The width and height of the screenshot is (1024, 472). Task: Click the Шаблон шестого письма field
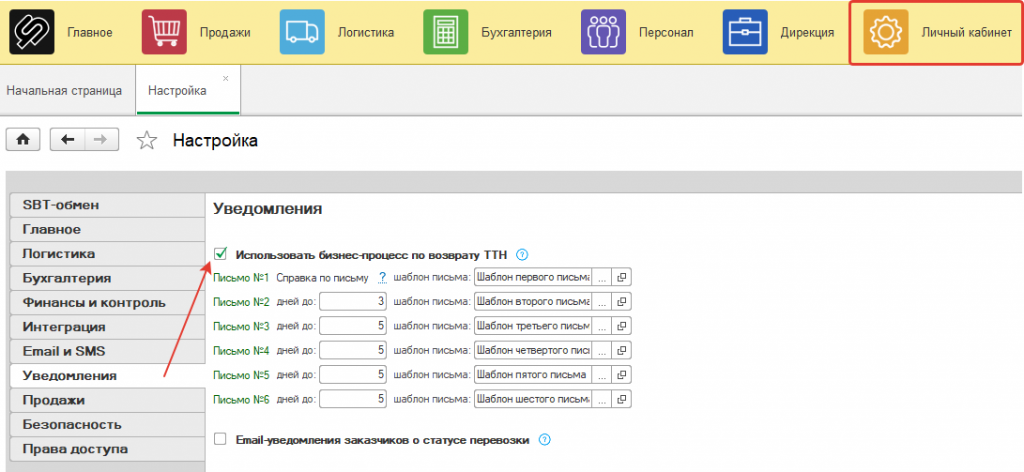(533, 398)
